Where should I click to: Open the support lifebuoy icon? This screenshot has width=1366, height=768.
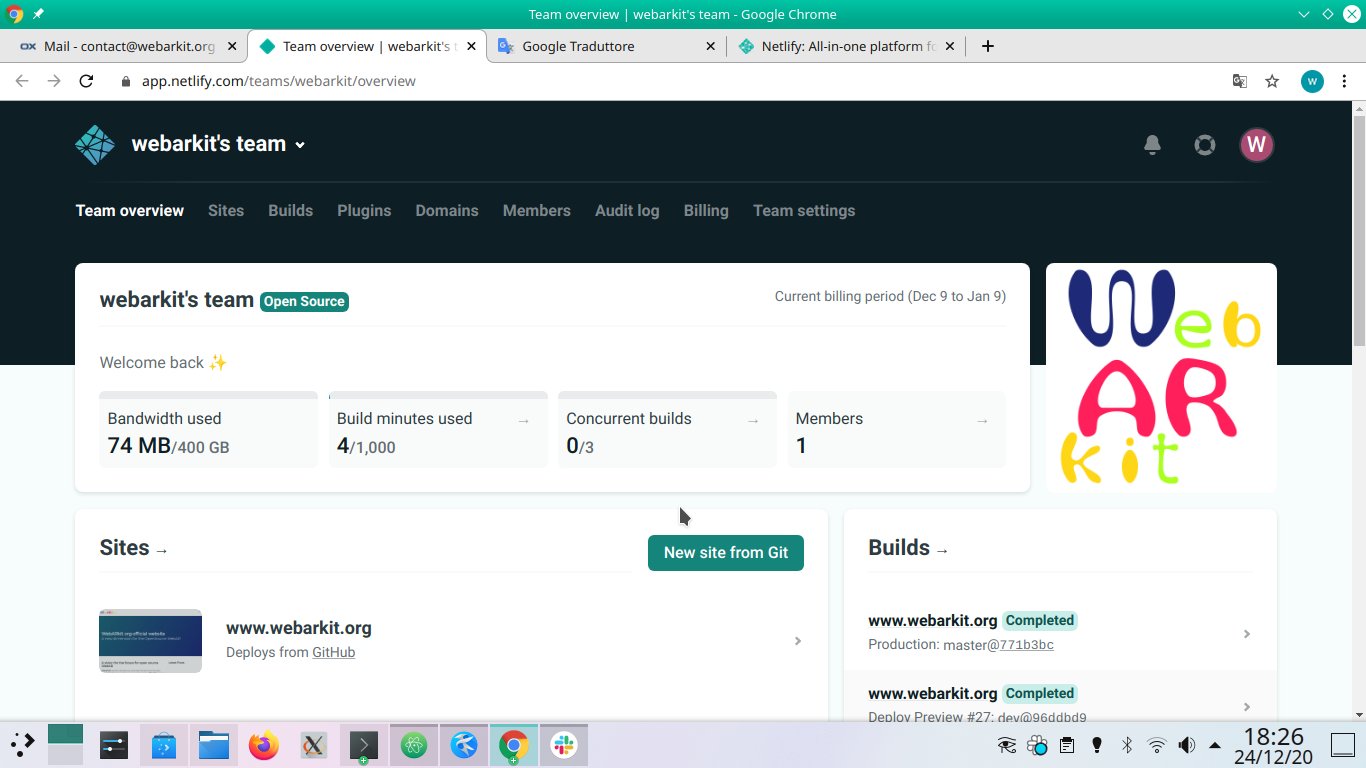tap(1205, 145)
